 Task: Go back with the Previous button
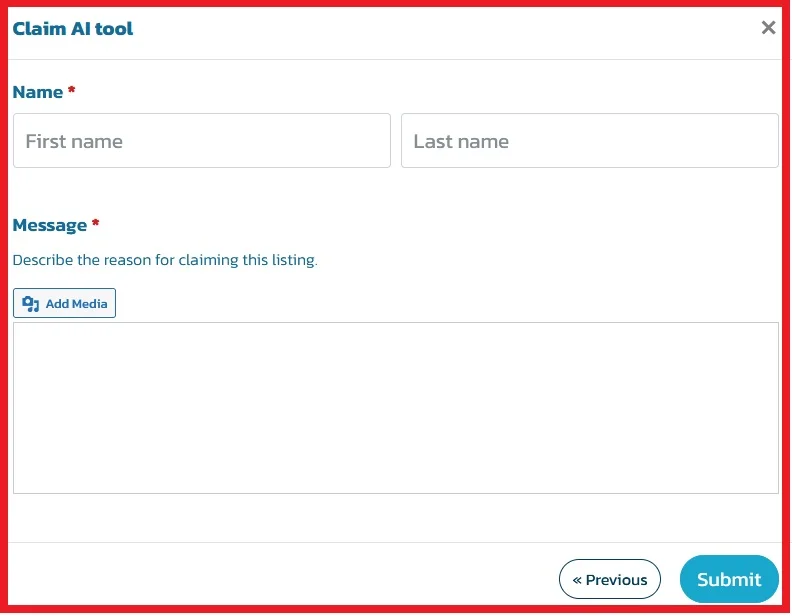tap(609, 580)
